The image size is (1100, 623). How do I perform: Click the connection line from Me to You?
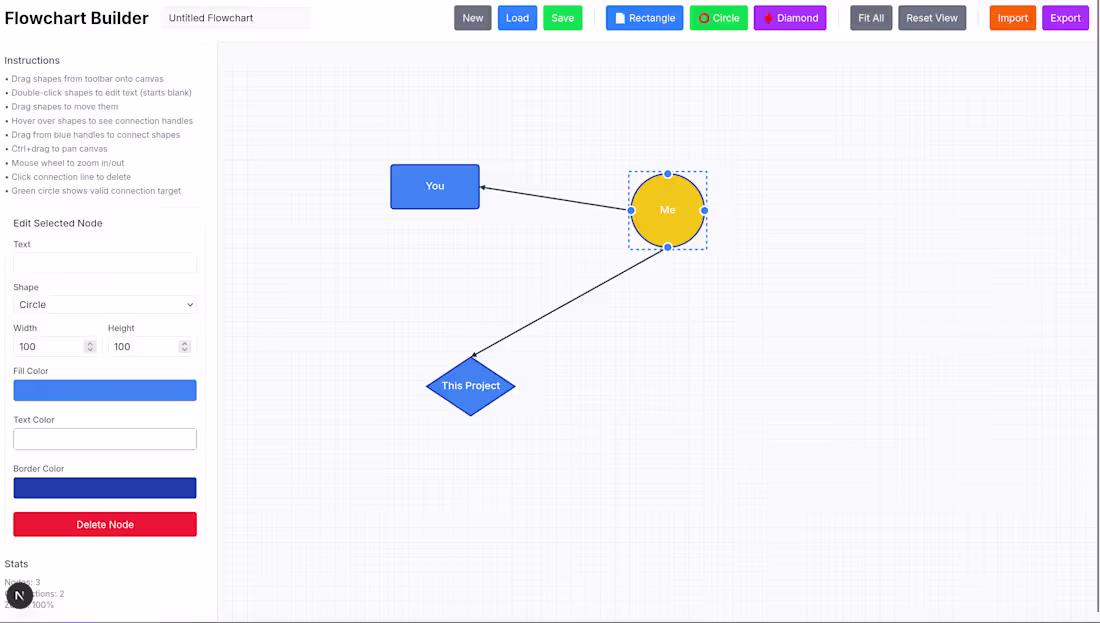coord(554,199)
